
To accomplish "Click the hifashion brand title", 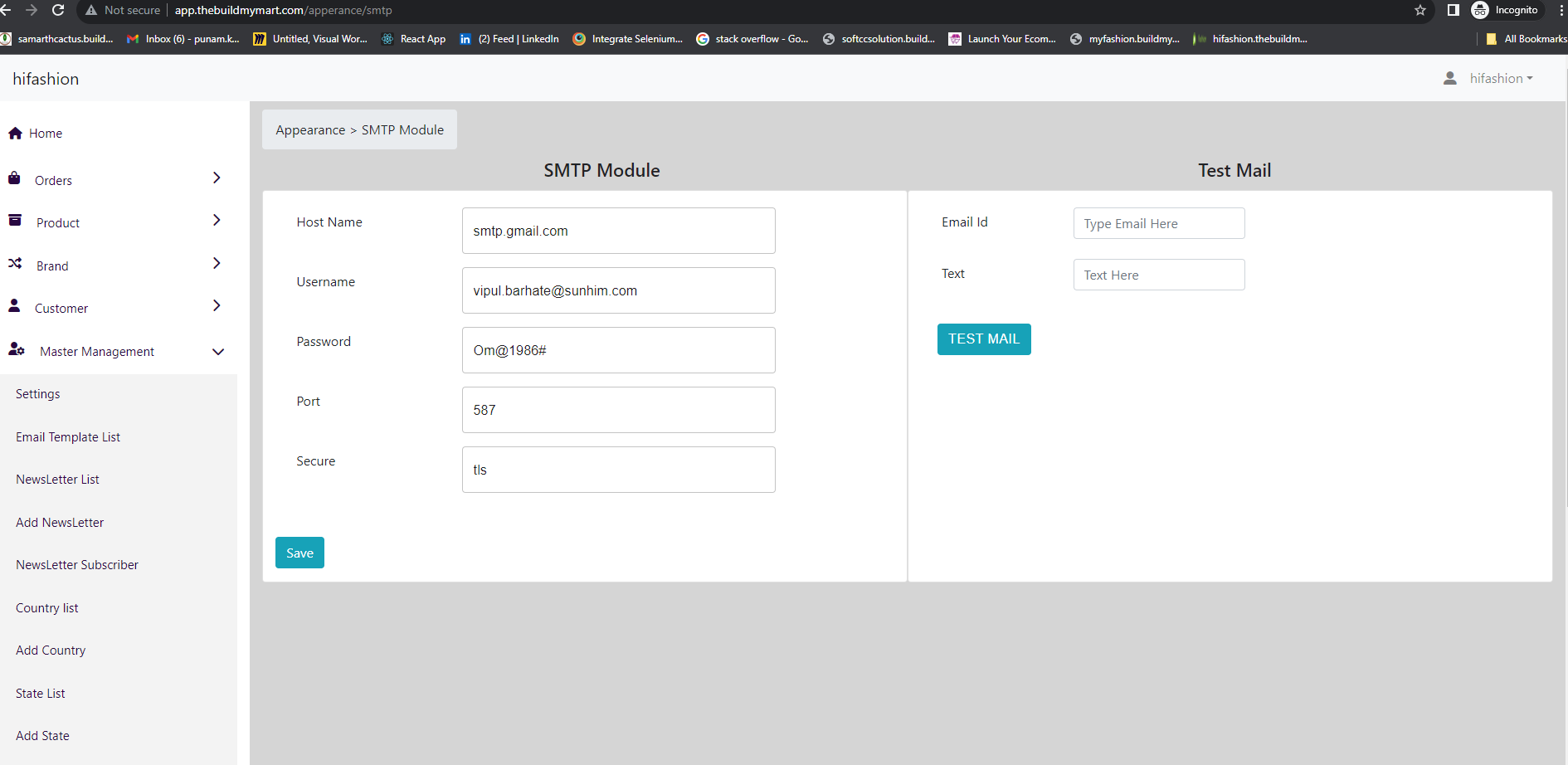I will click(x=46, y=79).
